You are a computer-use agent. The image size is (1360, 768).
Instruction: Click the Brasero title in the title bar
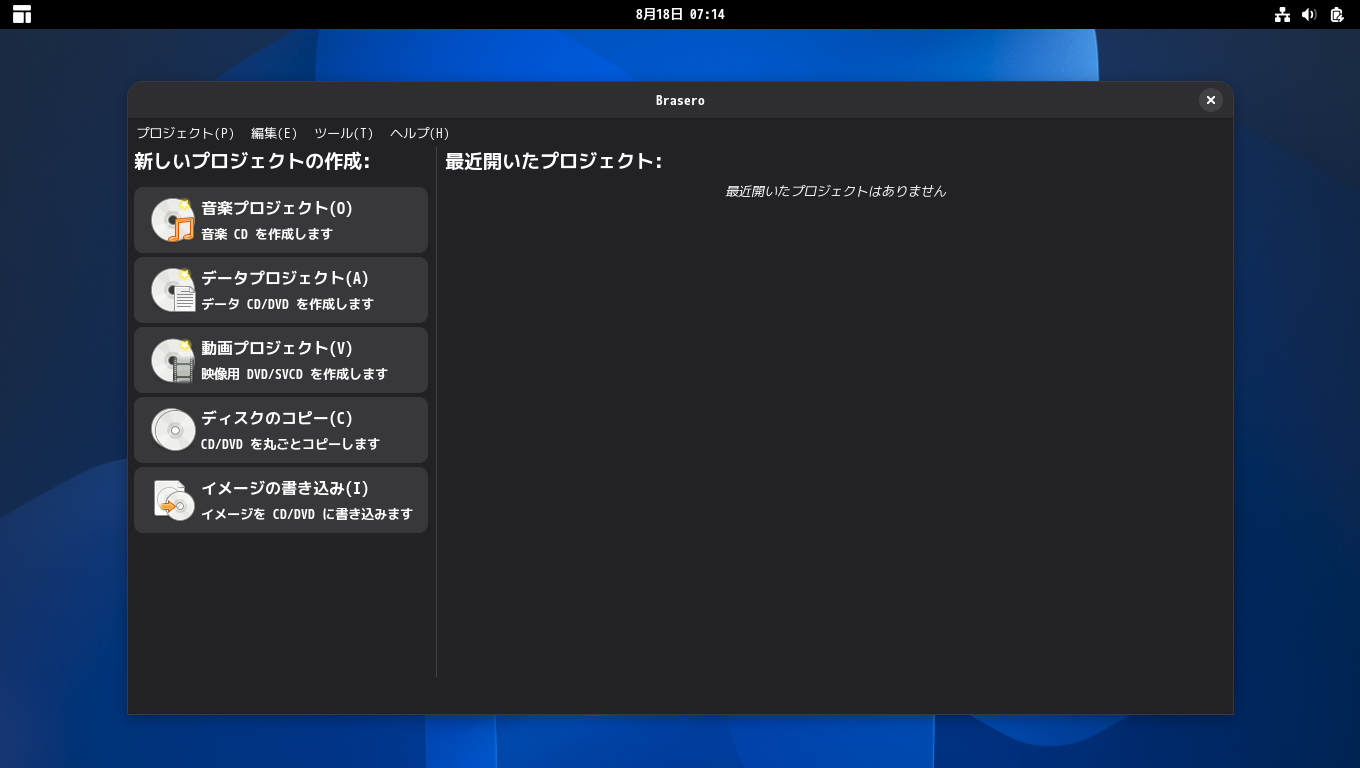point(680,100)
